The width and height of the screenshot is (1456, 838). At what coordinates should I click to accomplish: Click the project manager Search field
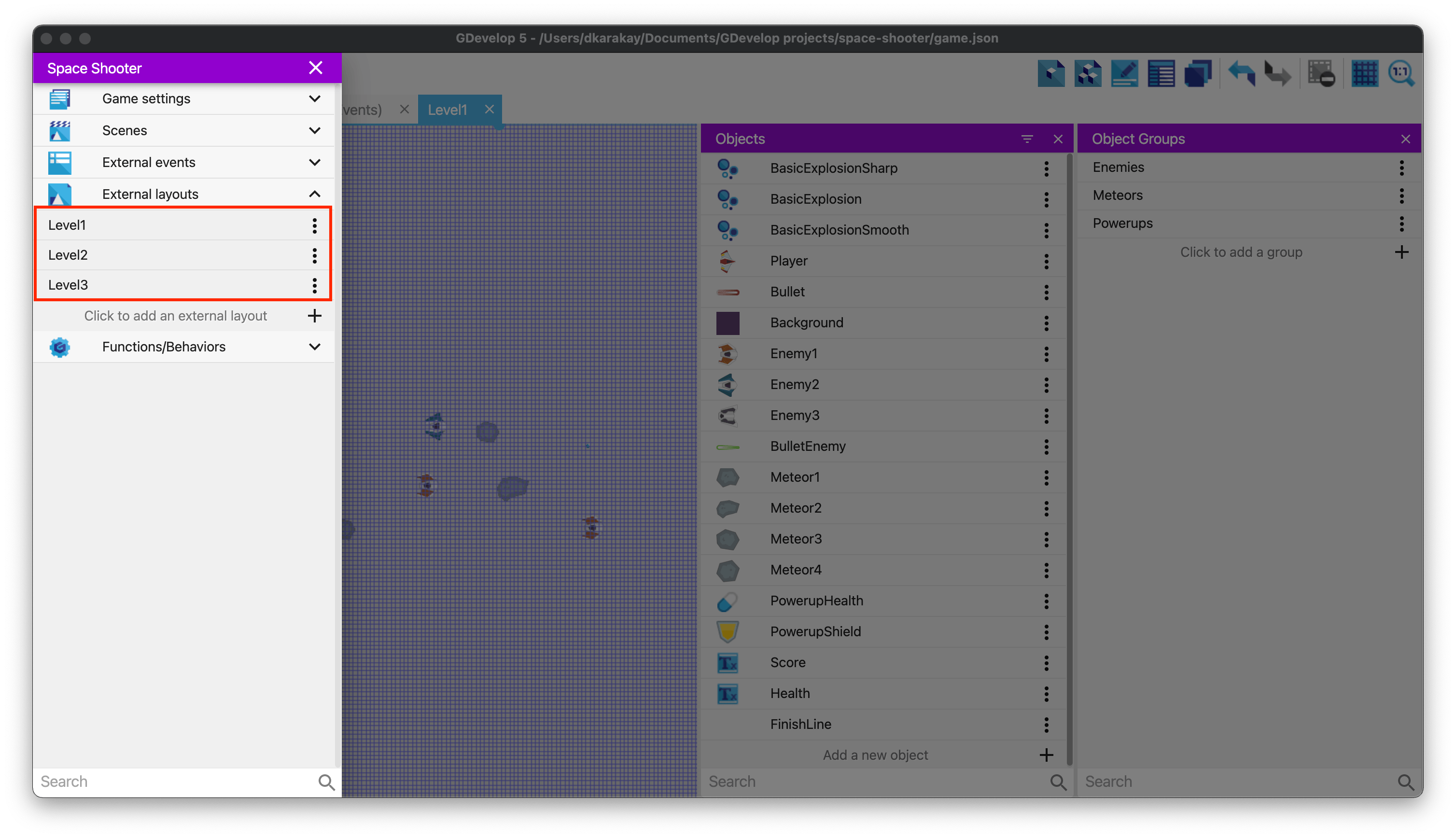click(x=173, y=781)
